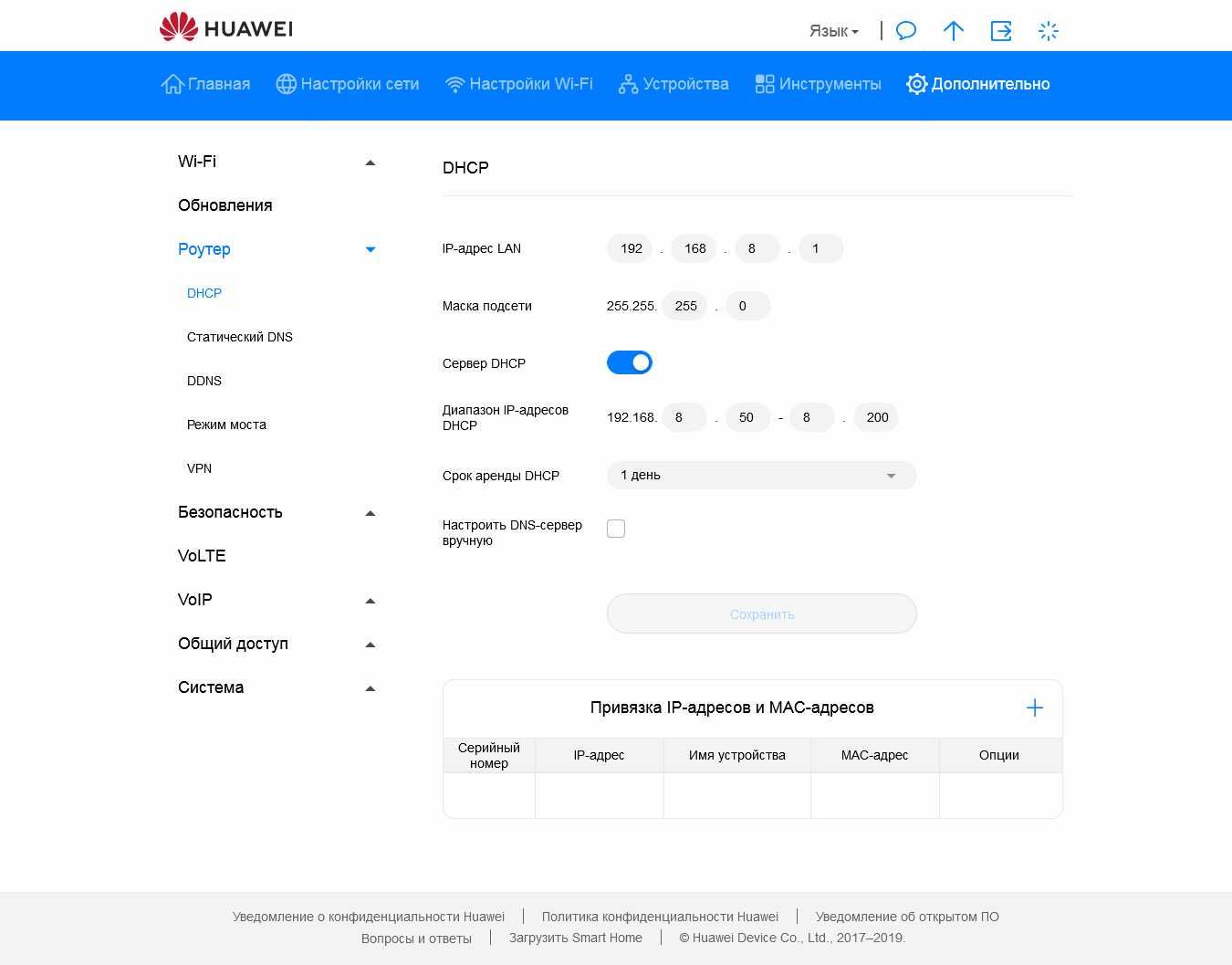Click the subnet mask third octet field 255
Viewport: 1232px width, 965px height.
point(684,306)
